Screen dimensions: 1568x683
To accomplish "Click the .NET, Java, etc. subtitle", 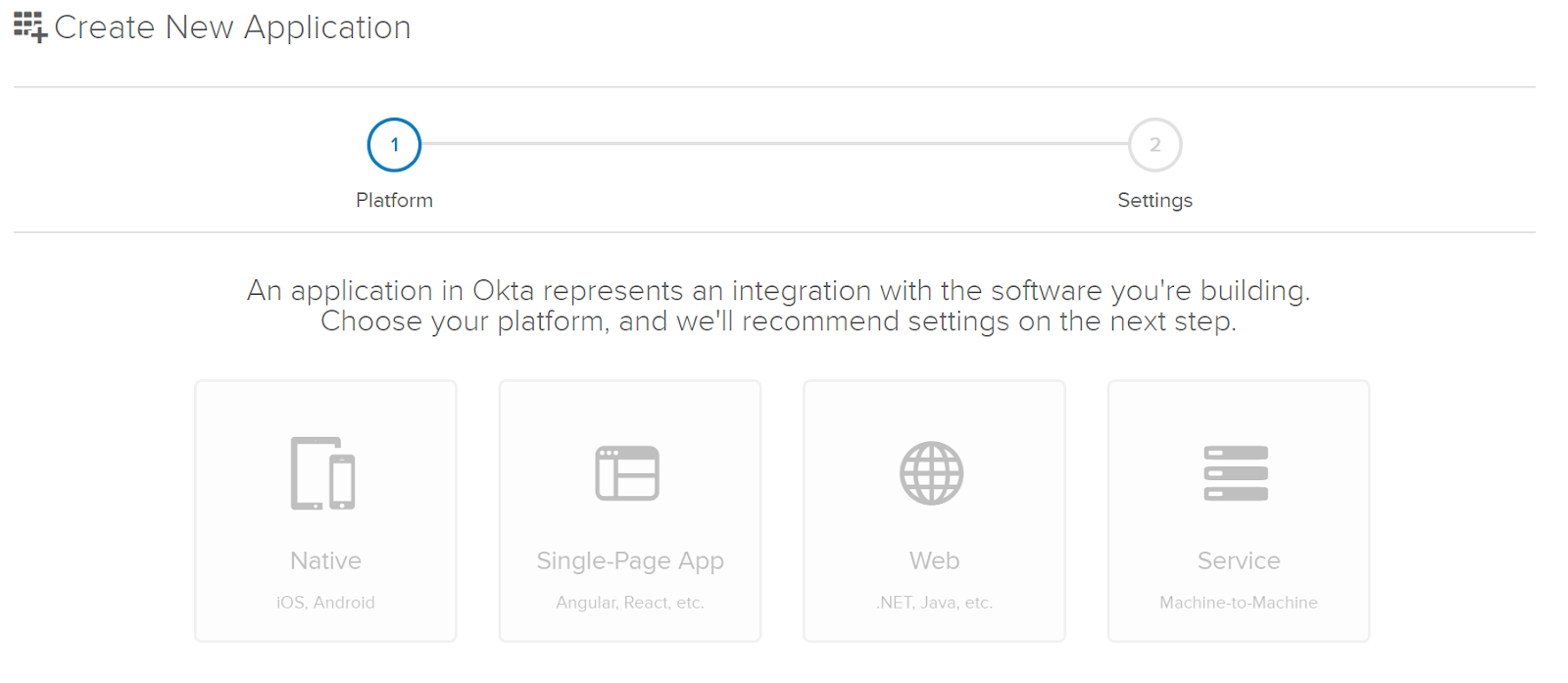I will coord(934,603).
